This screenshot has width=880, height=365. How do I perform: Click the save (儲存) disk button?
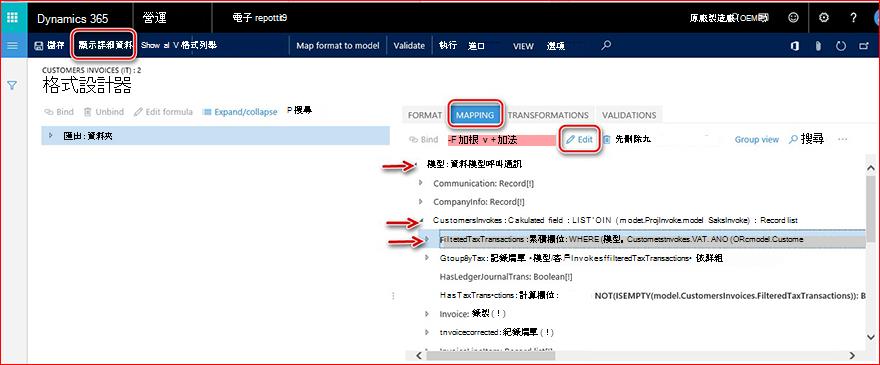click(49, 45)
